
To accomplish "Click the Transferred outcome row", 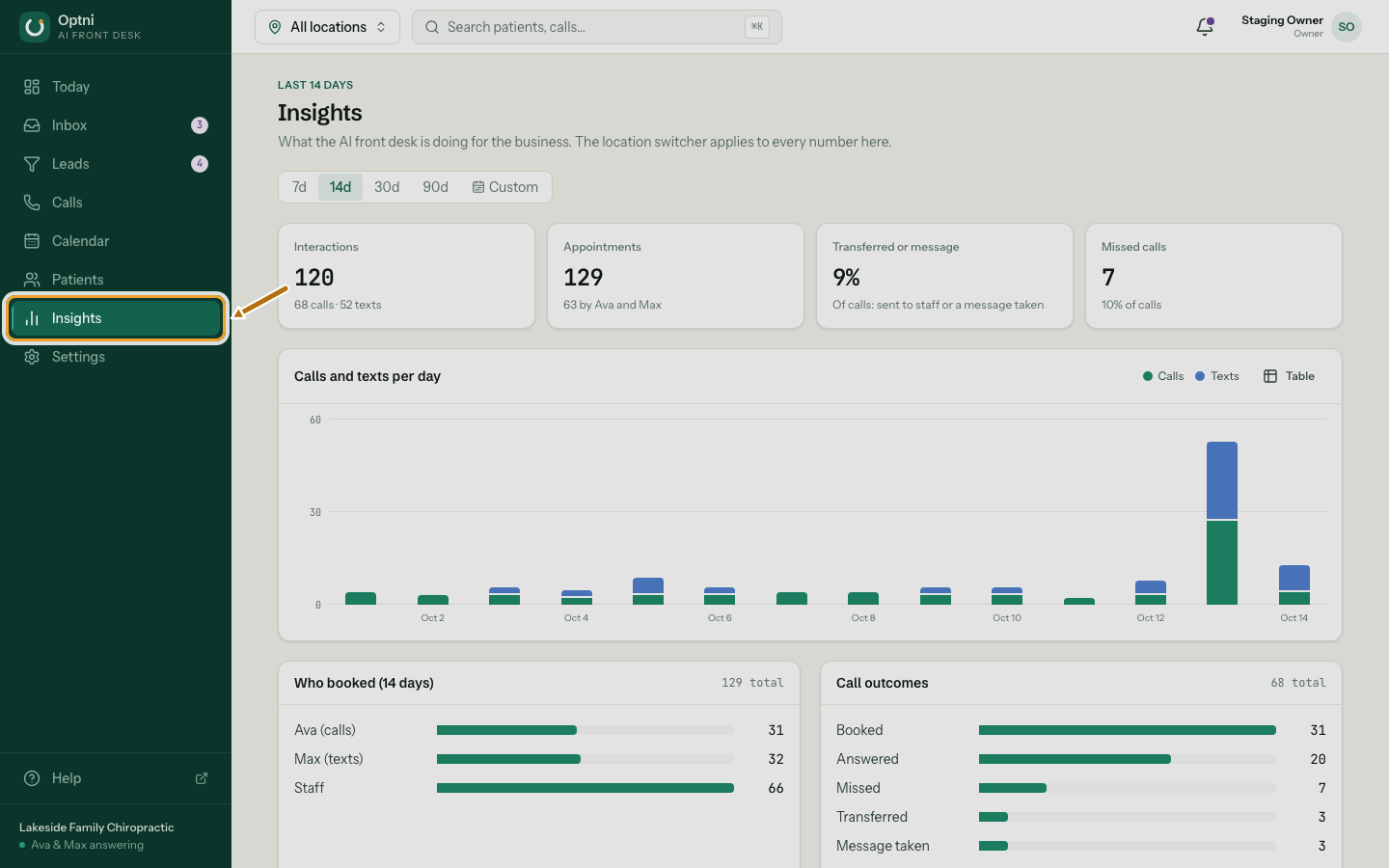I will (x=1080, y=817).
